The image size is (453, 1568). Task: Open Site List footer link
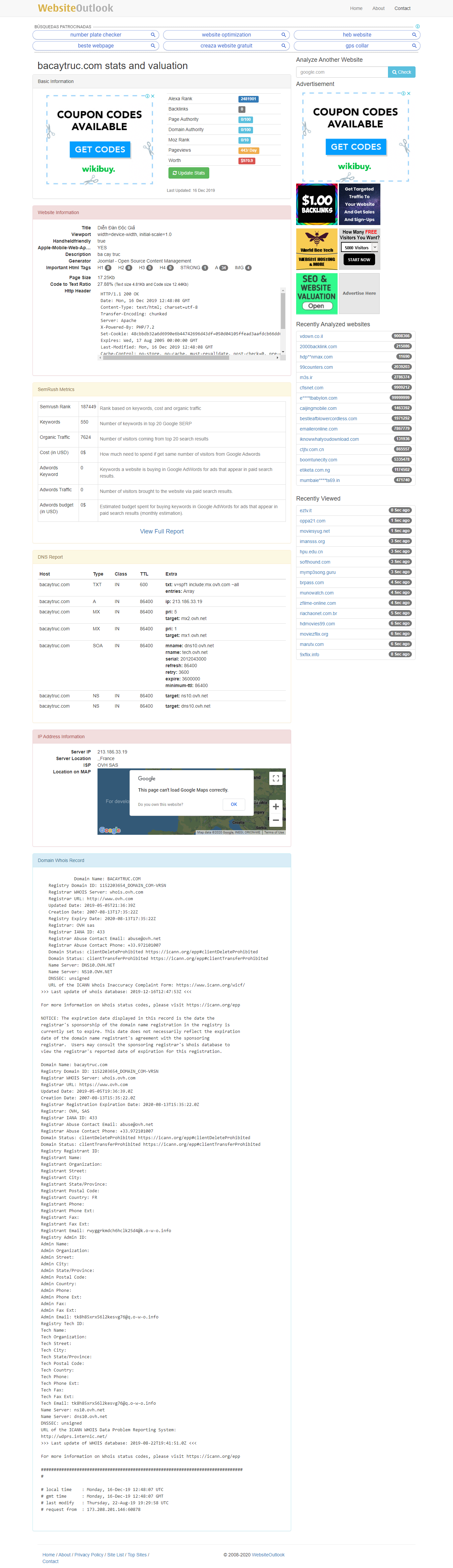(x=115, y=1555)
